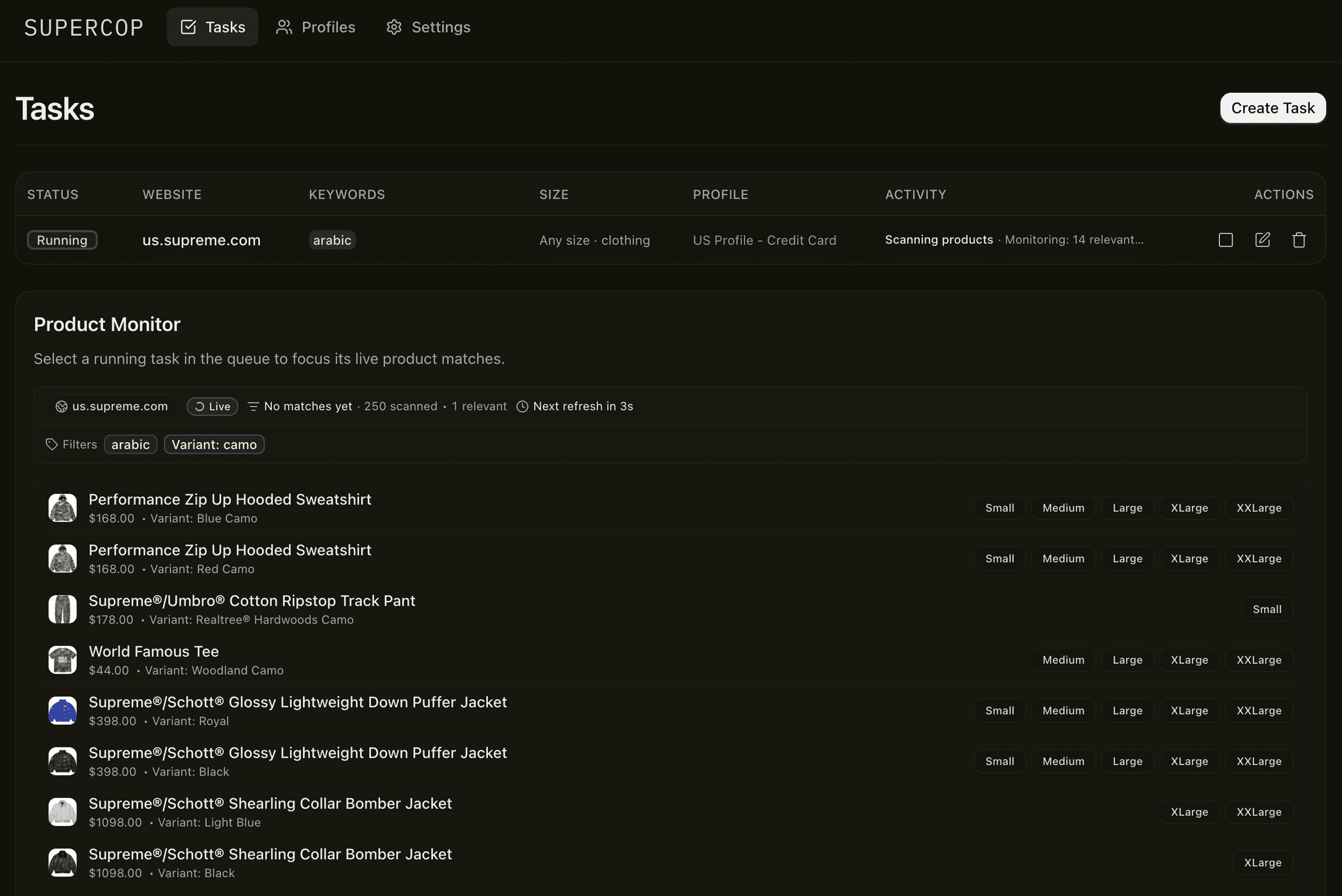The width and height of the screenshot is (1342, 896).
Task: Click the tag icon next to Filters
Action: (51, 444)
